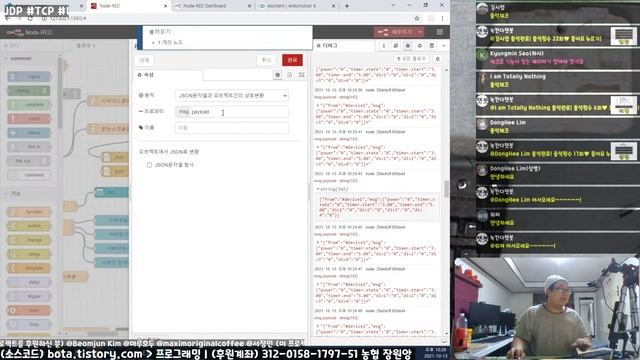This screenshot has width=640, height=360.
Task: Select the change node in palette
Action: pos(29,240)
